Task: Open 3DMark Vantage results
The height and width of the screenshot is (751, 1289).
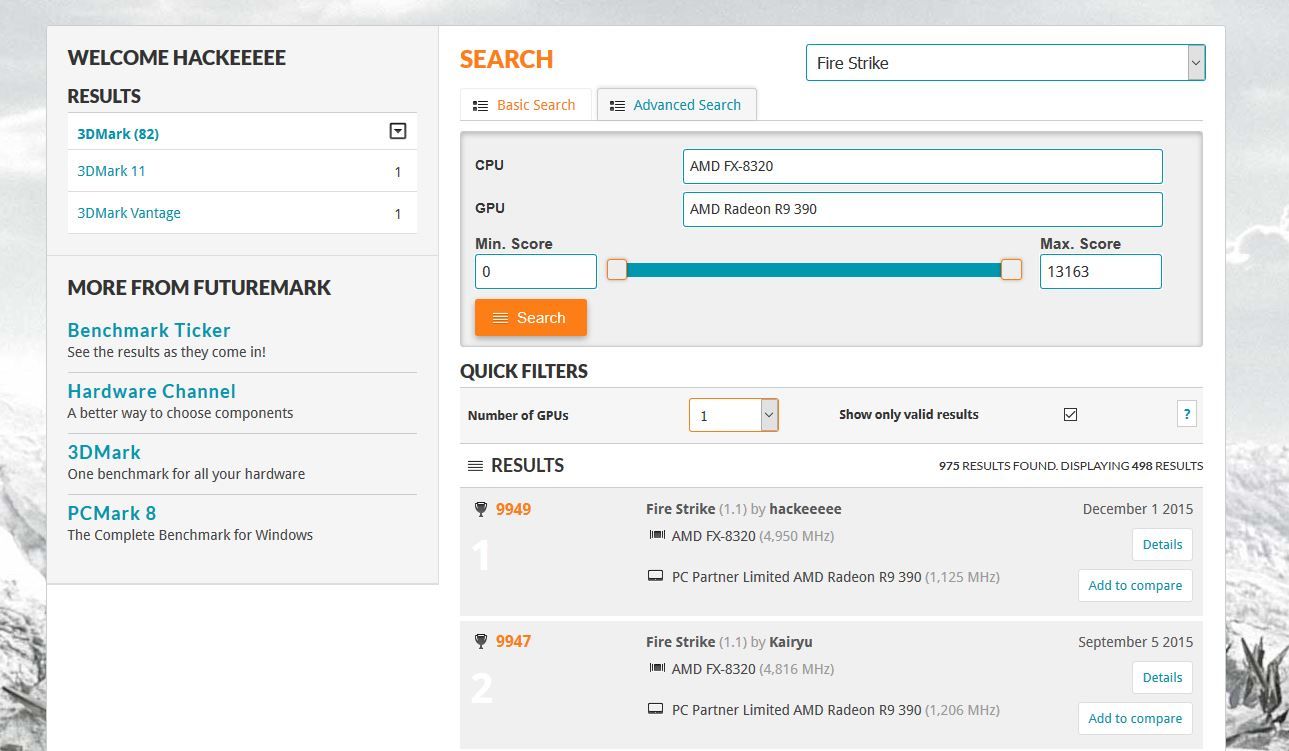Action: (x=129, y=213)
